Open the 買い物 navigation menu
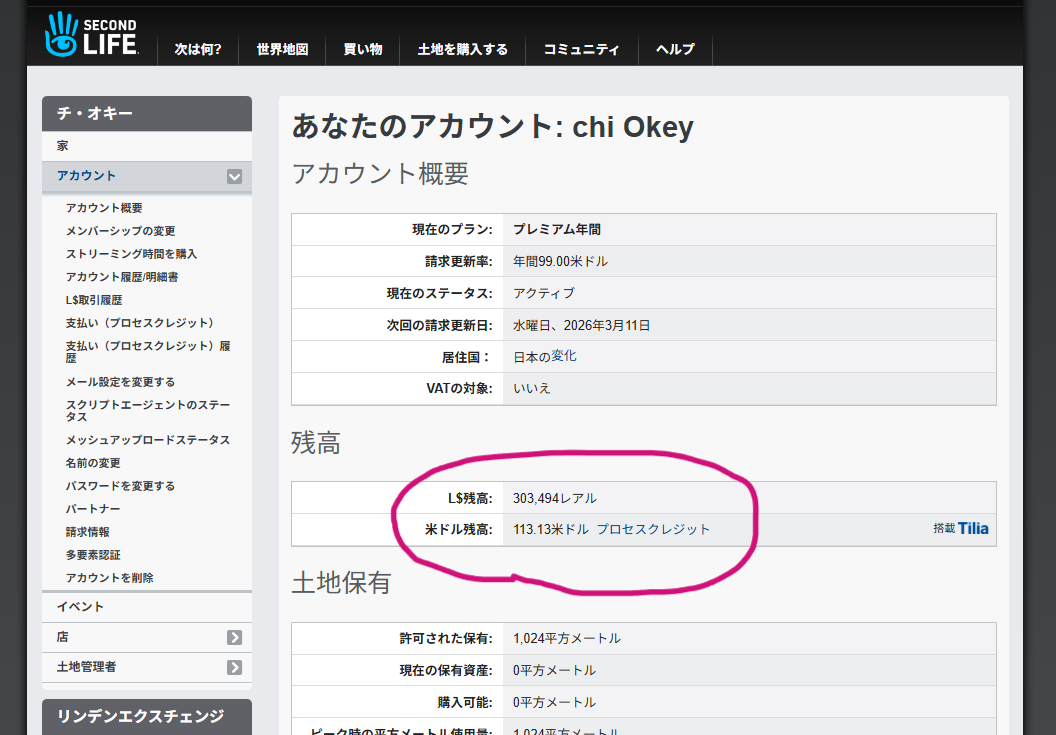Screen dimensions: 1056x735 [x=363, y=49]
